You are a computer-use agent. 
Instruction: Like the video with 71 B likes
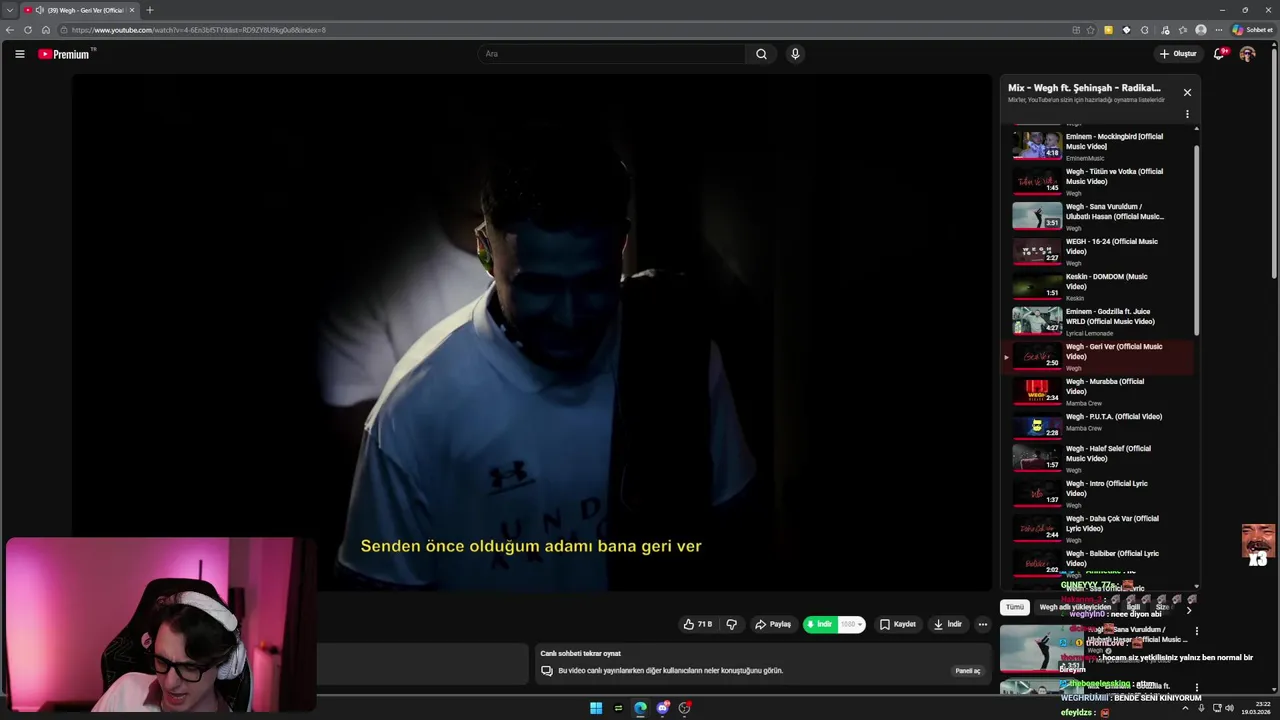[698, 624]
